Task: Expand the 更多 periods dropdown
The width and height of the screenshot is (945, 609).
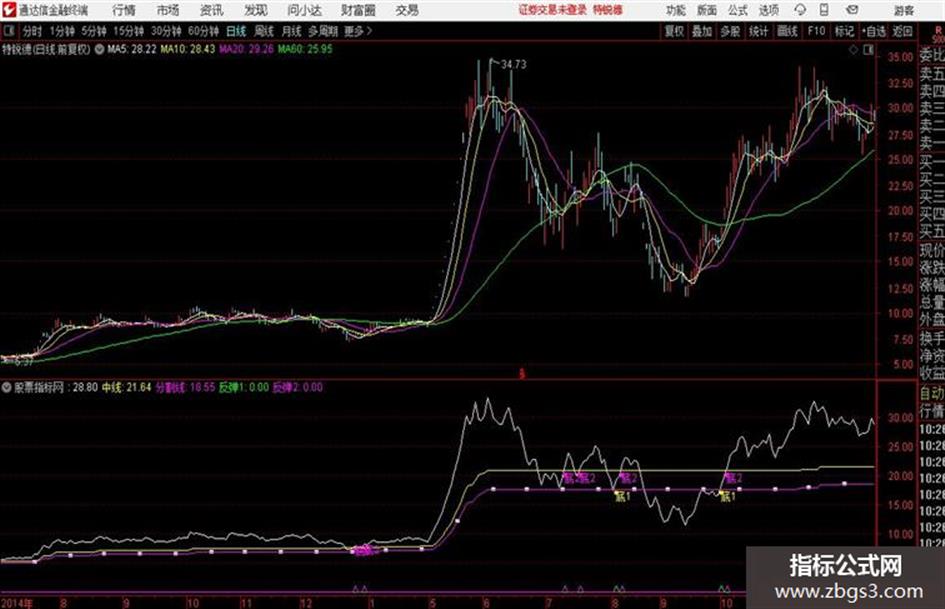Action: (x=358, y=31)
